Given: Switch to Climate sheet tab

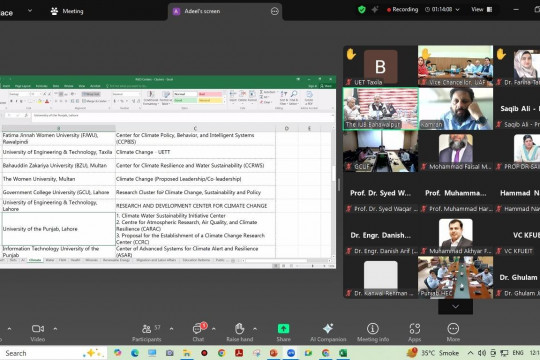Looking at the screenshot, I should coord(35,260).
